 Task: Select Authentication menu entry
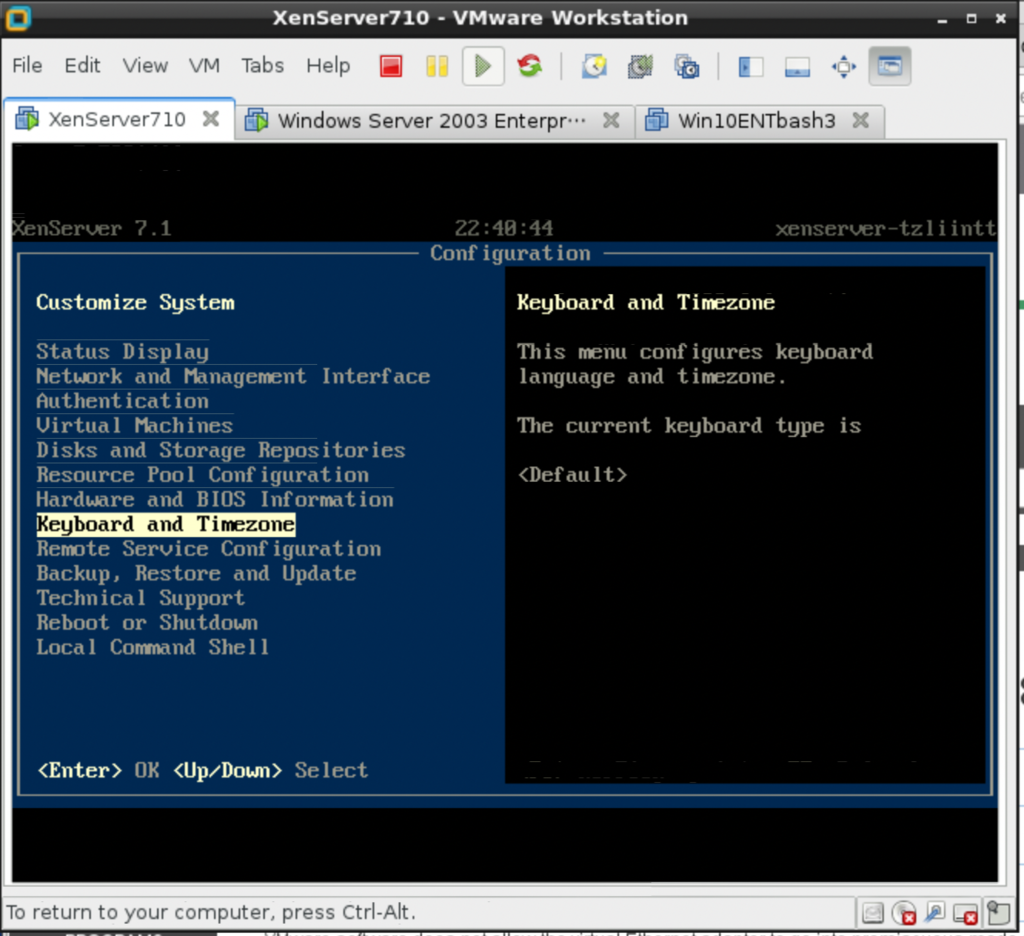click(x=122, y=401)
